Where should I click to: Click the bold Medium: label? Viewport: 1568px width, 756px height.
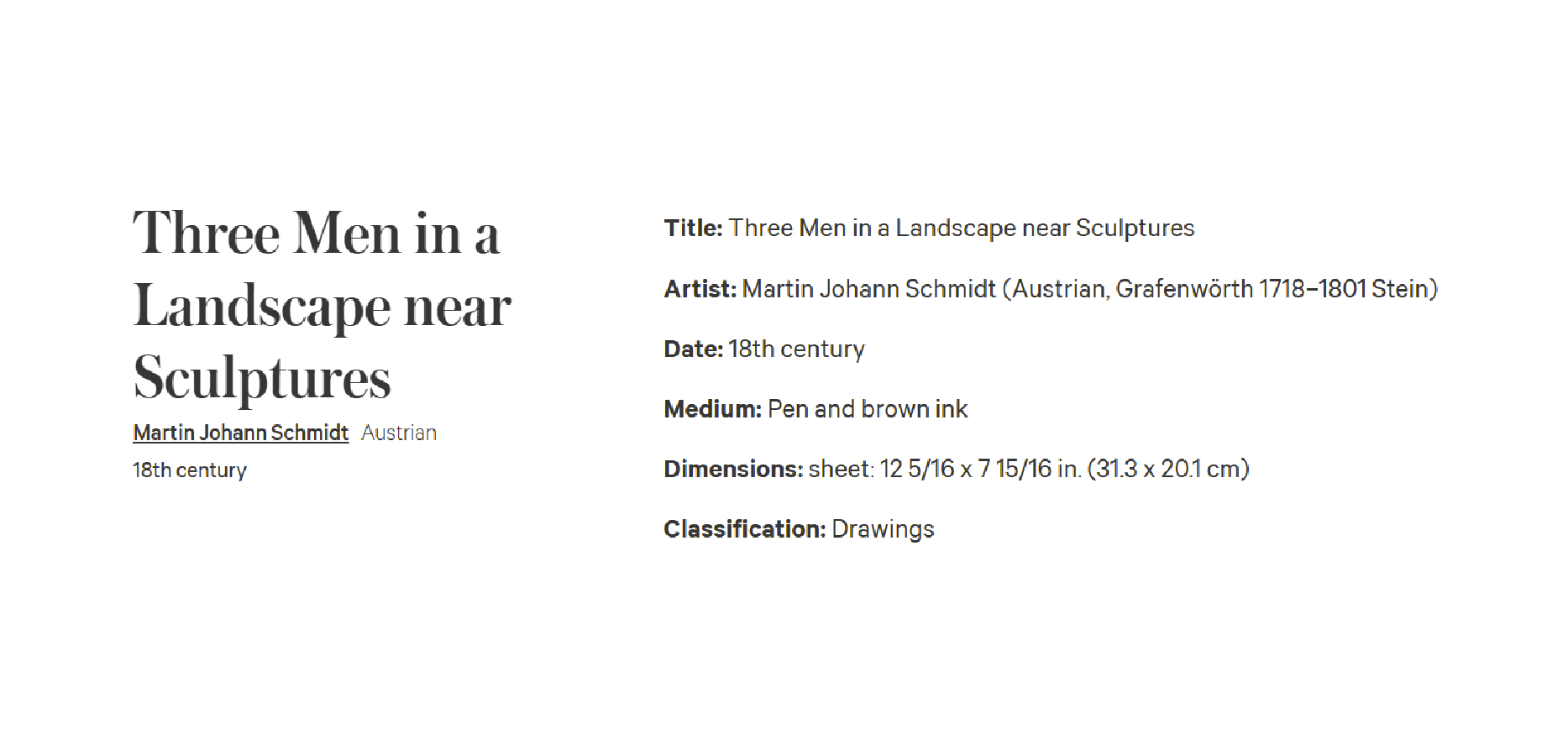click(712, 409)
